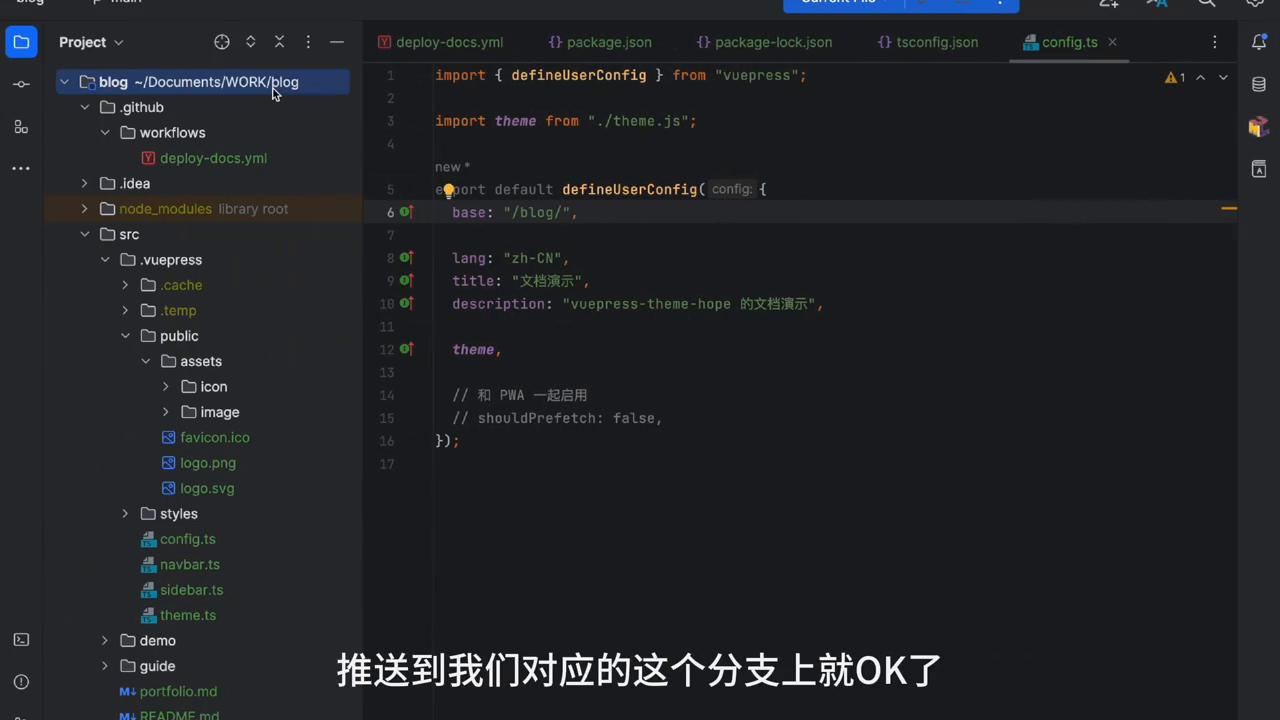Open the Documentation book icon on right sidebar
The image size is (1280, 720).
1259,169
